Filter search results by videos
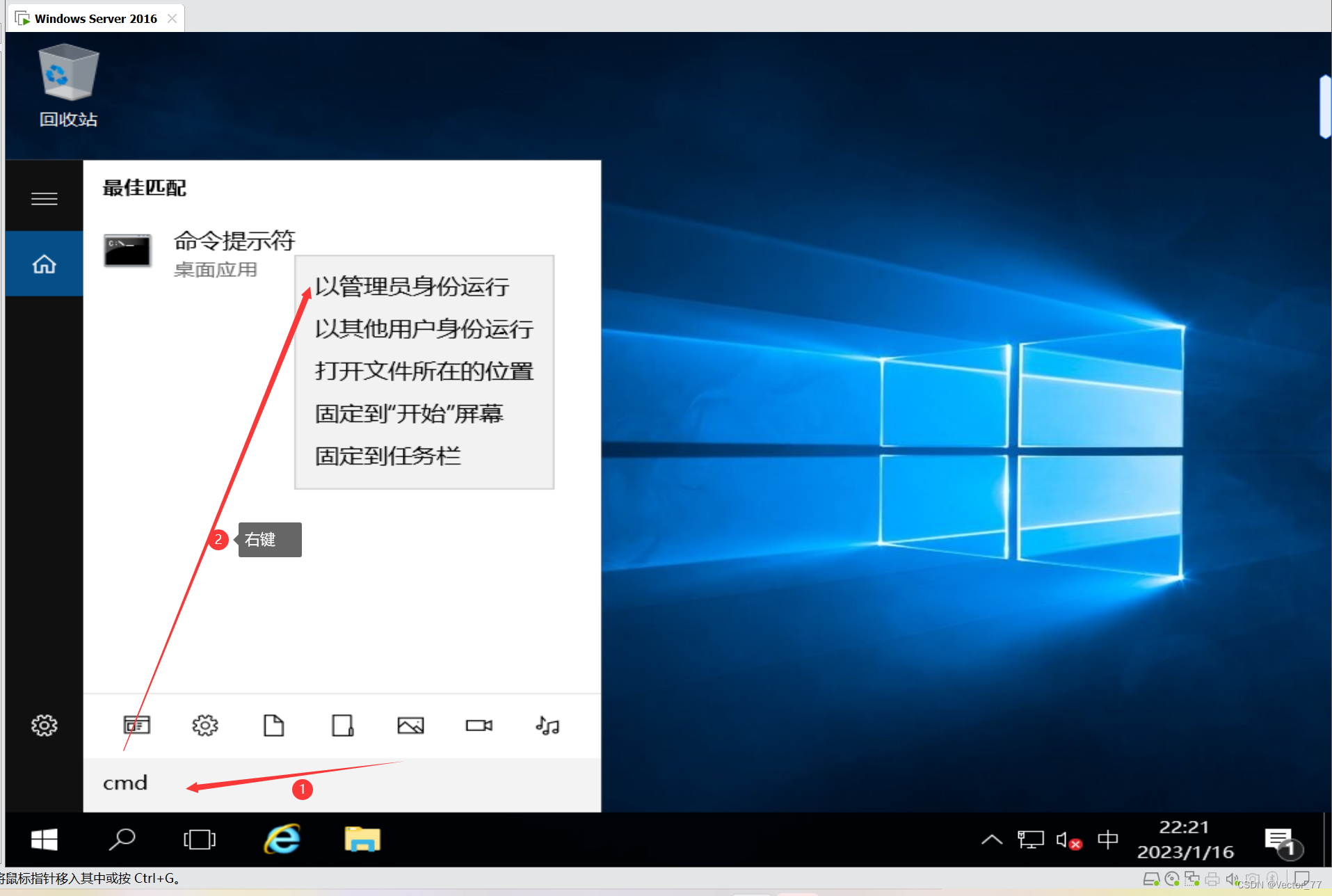The height and width of the screenshot is (896, 1332). 479,726
